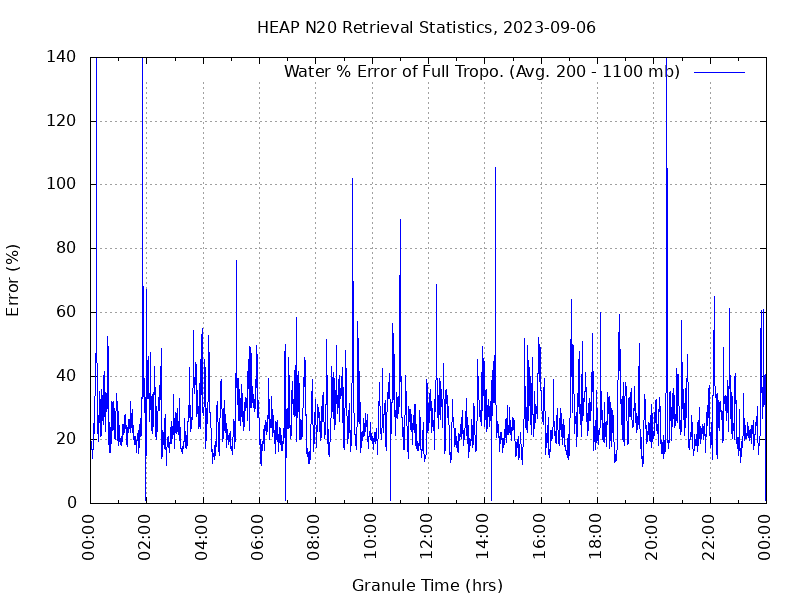Click the x-axis tick label 04:00
800x600 pixels.
pyautogui.click(x=202, y=537)
